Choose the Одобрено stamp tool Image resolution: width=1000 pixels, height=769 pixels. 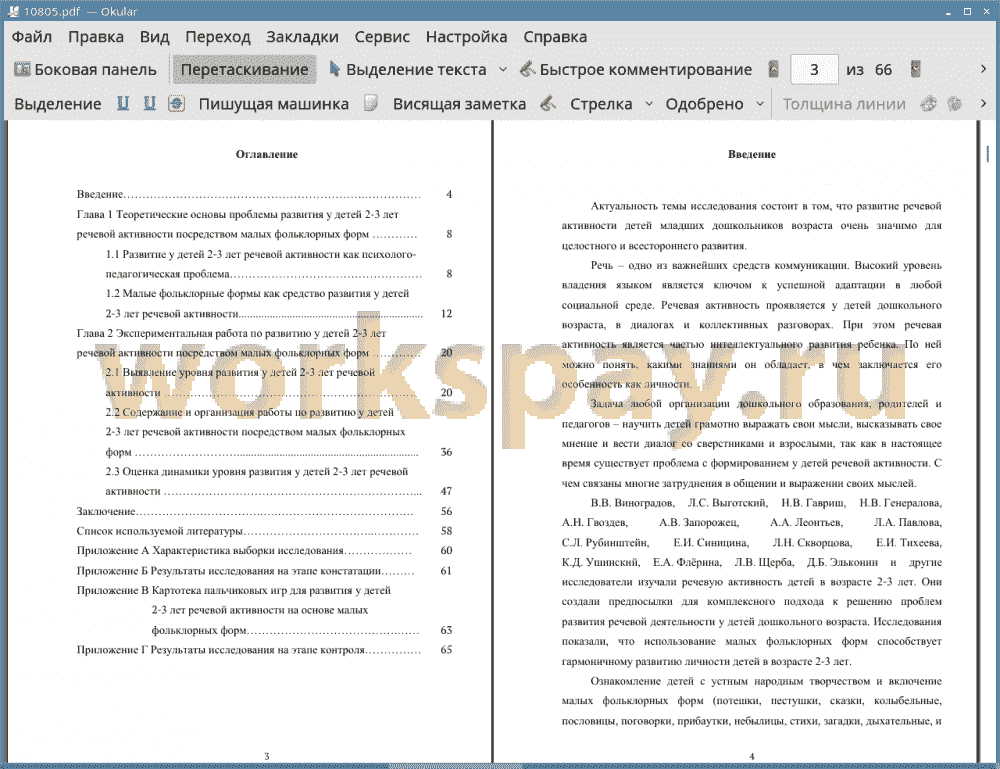tap(704, 104)
